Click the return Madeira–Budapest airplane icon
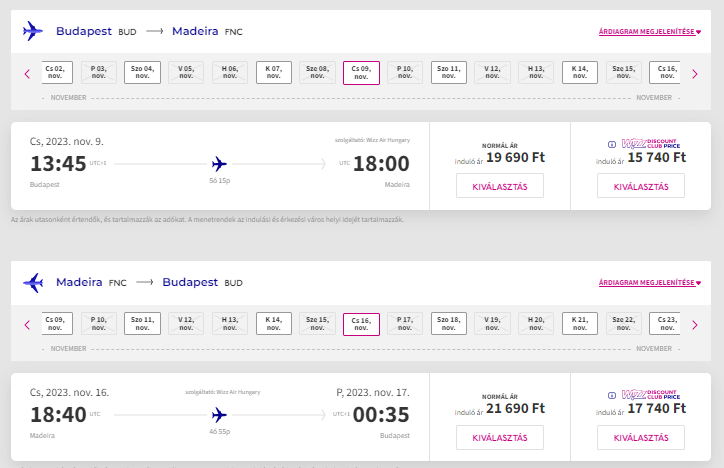This screenshot has height=468, width=724. click(33, 282)
